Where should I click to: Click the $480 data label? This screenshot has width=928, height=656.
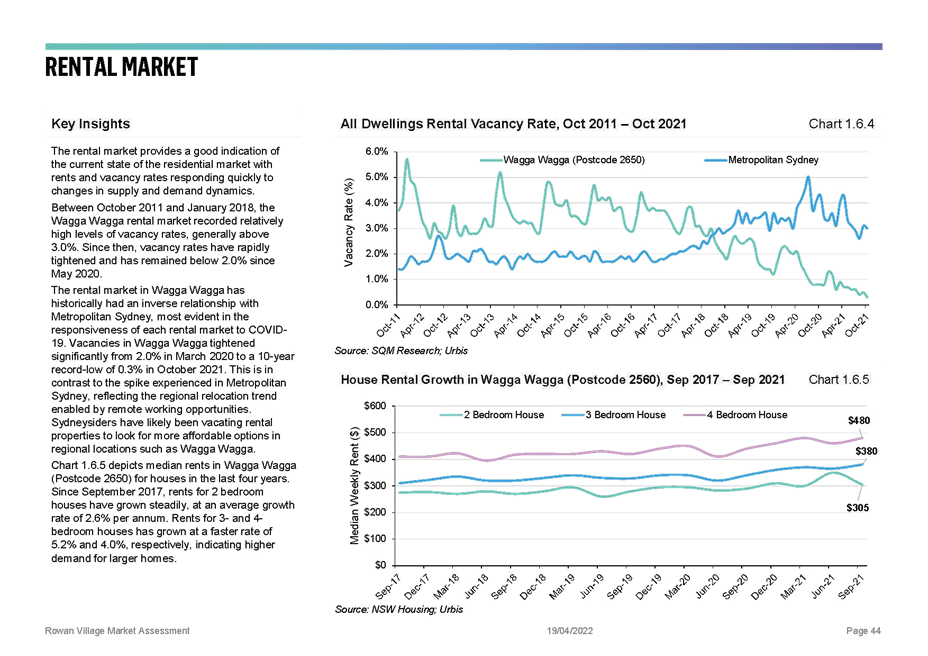[x=859, y=420]
